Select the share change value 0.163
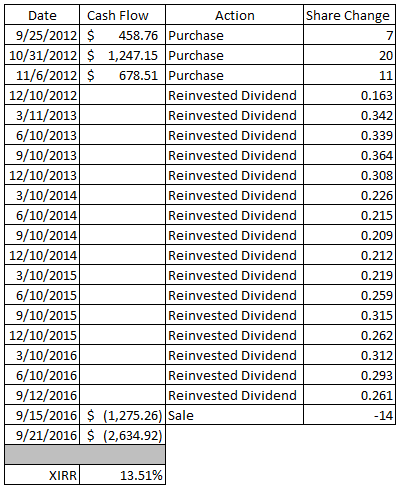Screen dimensions: 402x488 pos(349,95)
